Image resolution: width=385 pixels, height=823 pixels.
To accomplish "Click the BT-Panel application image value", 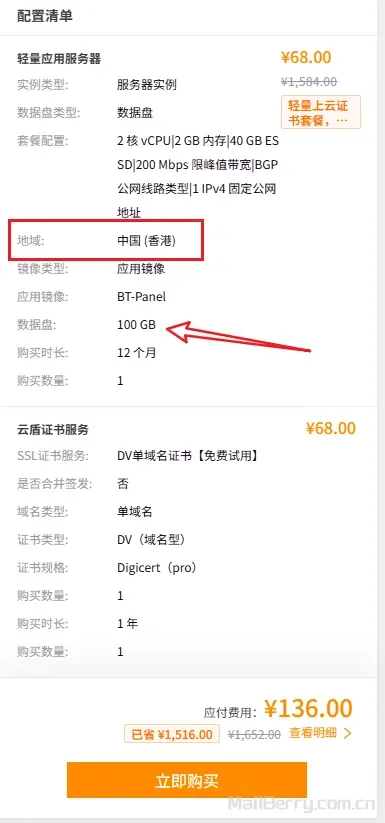I will [x=141, y=297].
